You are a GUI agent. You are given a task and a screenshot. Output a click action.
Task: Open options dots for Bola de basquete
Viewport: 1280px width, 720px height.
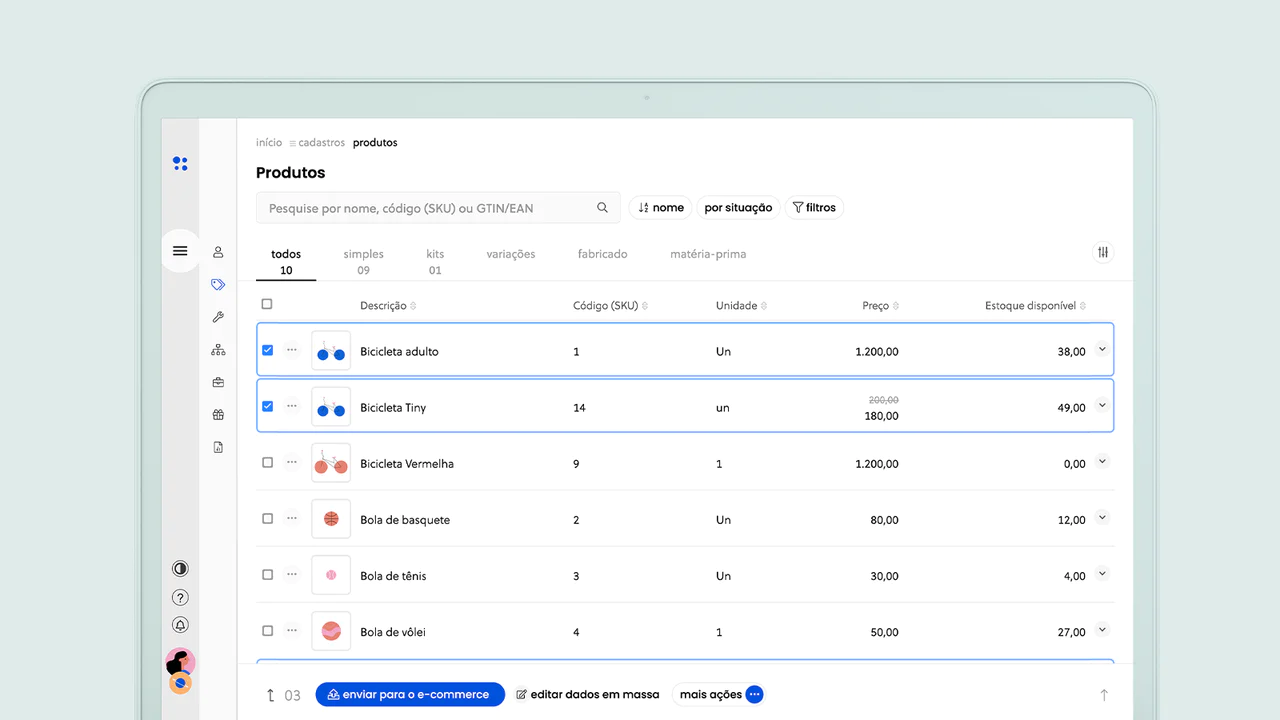[292, 518]
